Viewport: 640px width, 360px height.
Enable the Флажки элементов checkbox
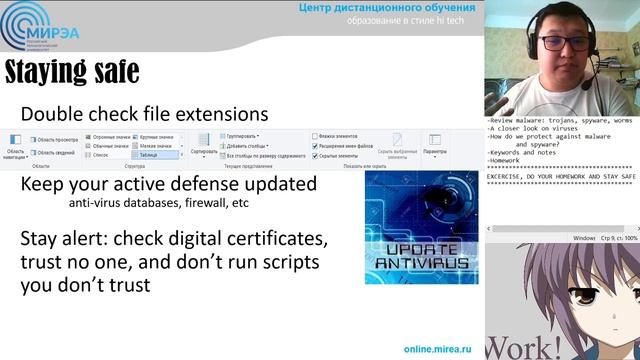point(315,136)
